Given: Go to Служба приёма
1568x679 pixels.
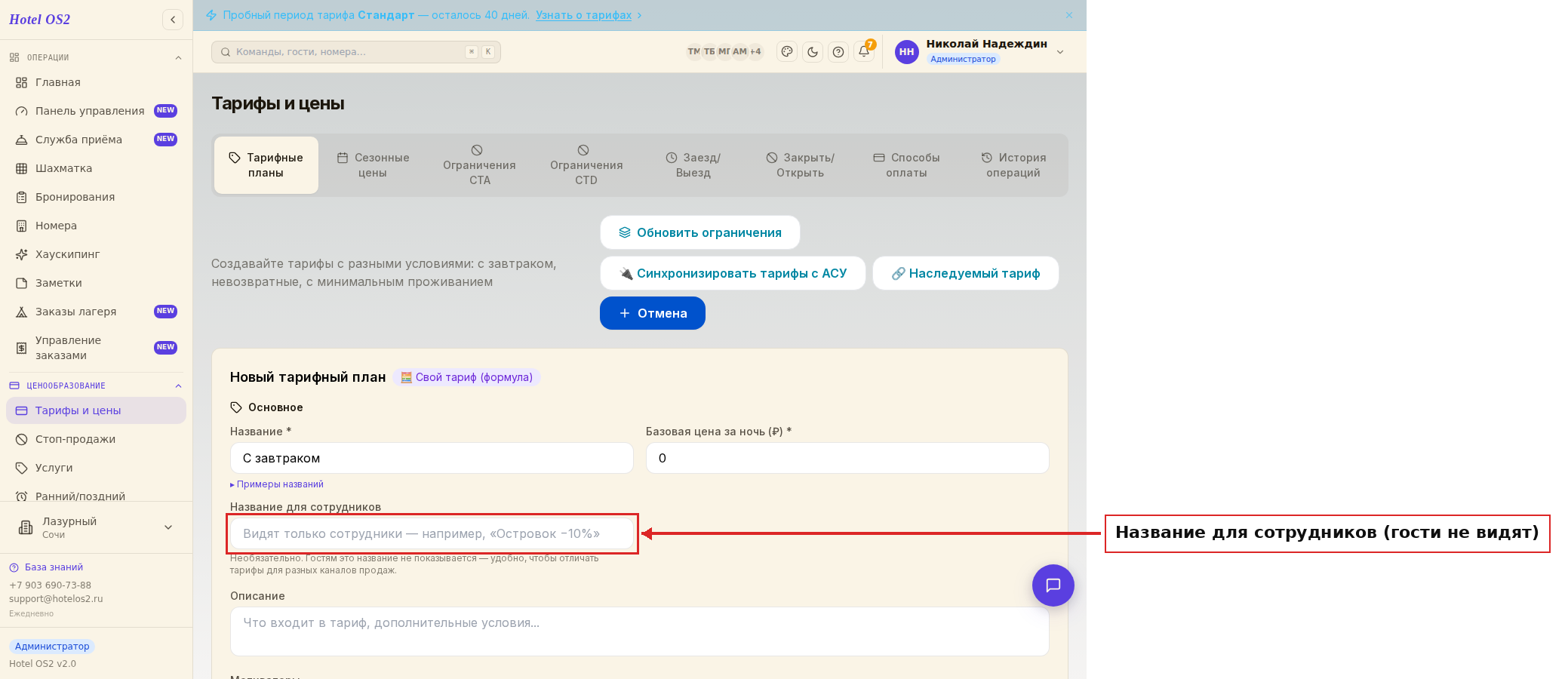Looking at the screenshot, I should pyautogui.click(x=96, y=140).
